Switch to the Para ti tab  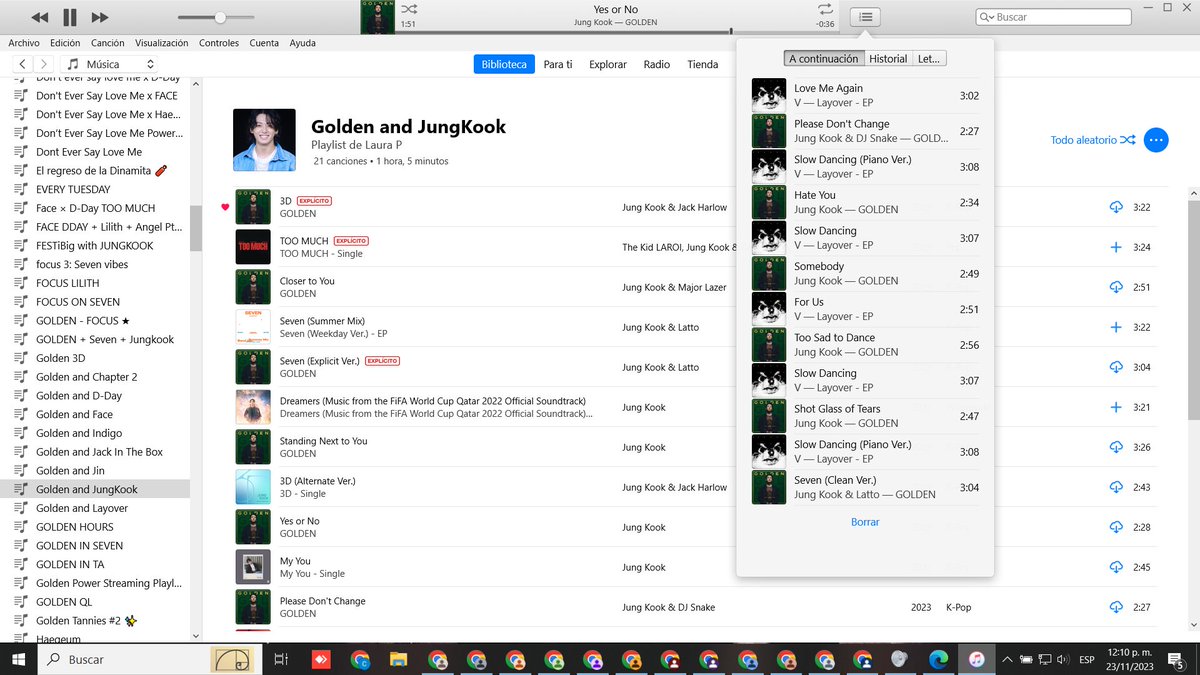558,64
